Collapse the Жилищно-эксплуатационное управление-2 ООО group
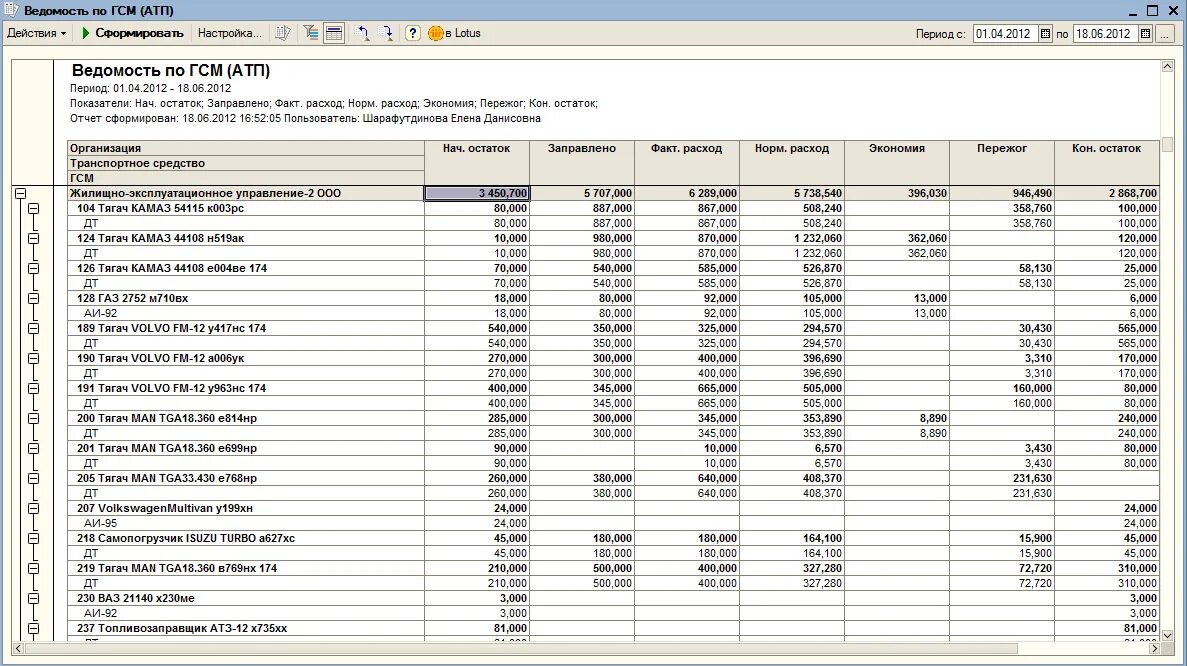 click(x=20, y=194)
